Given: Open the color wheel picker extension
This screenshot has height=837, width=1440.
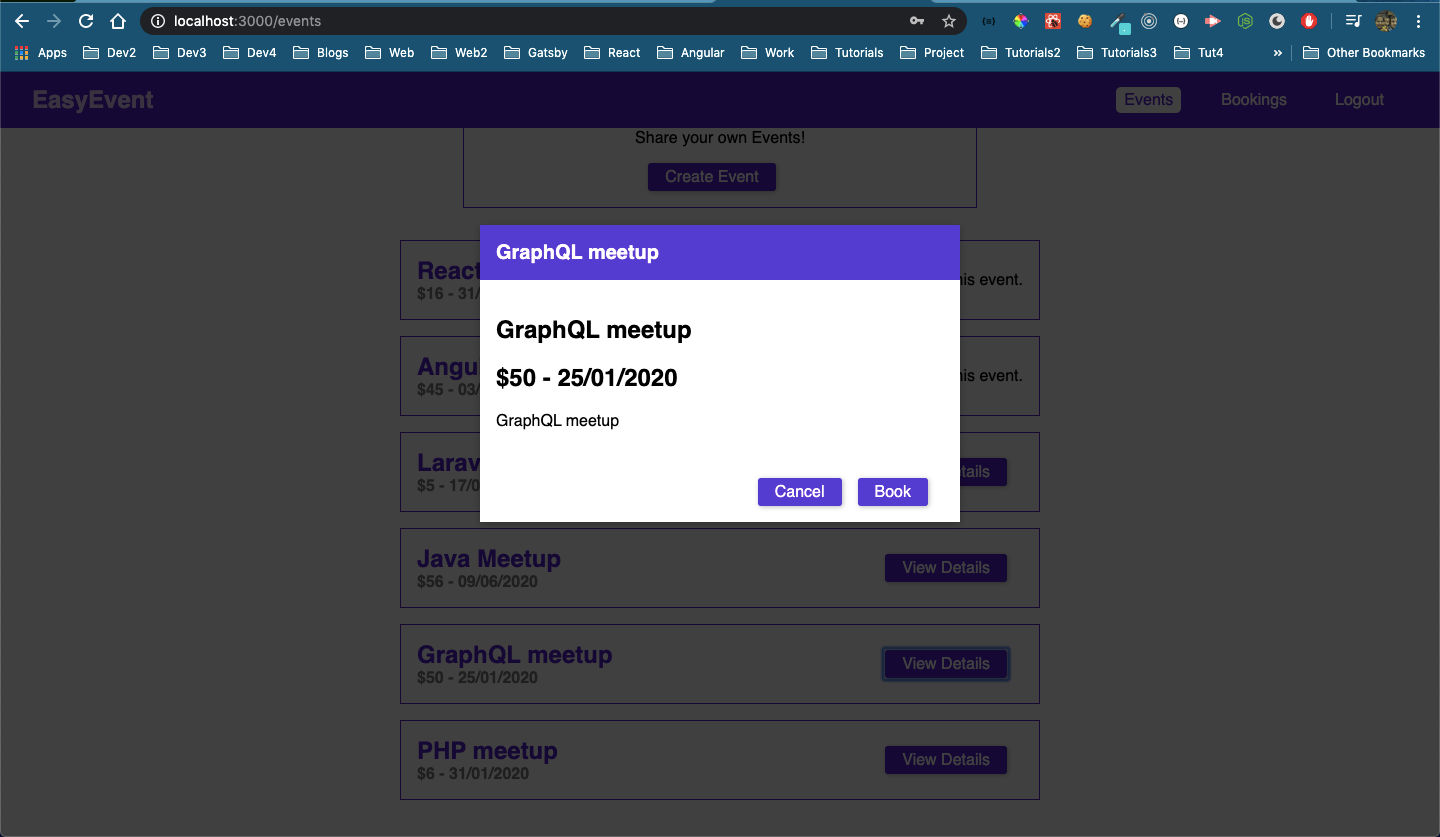Looking at the screenshot, I should tap(1021, 21).
